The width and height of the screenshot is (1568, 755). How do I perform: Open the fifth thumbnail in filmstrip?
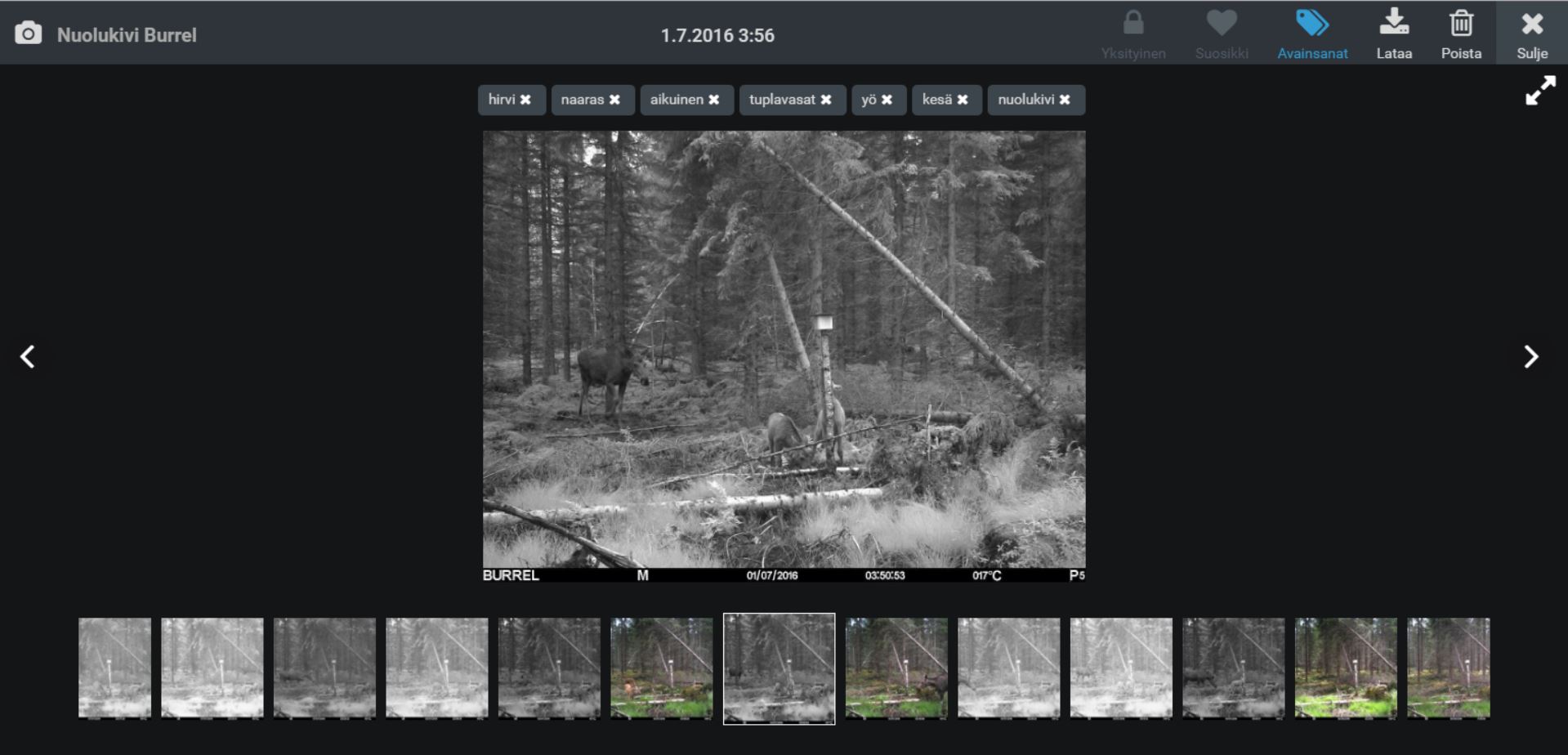[x=549, y=668]
